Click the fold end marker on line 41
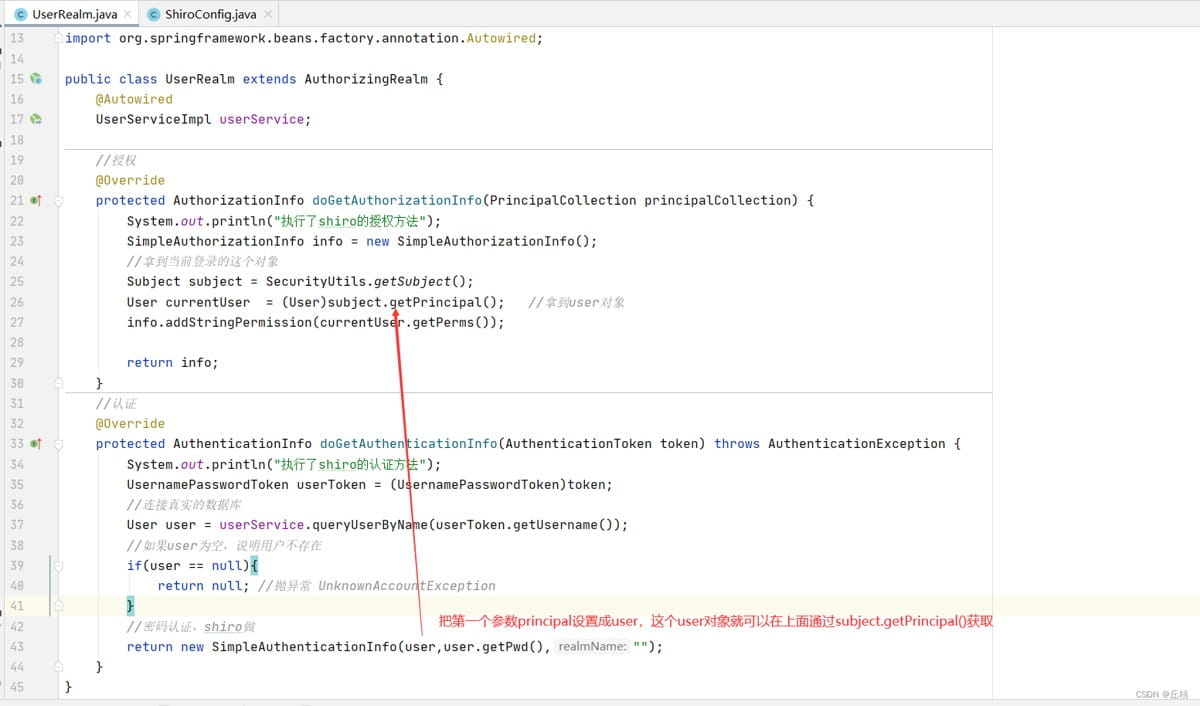This screenshot has height=706, width=1200. (58, 606)
